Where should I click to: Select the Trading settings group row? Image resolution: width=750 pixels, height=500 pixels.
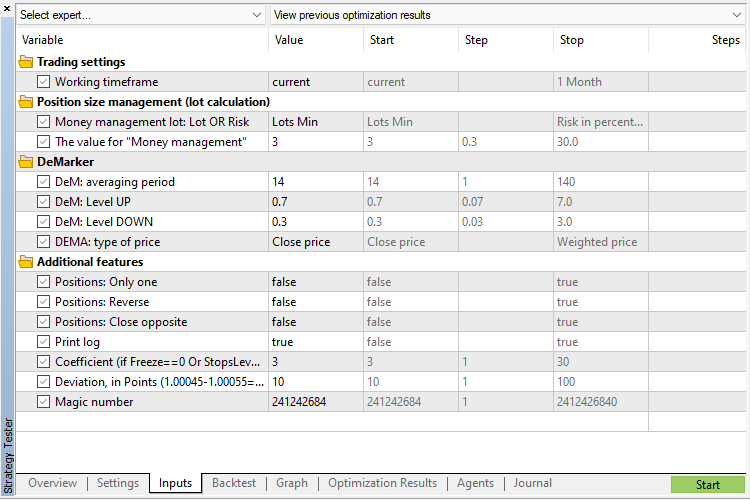point(381,62)
